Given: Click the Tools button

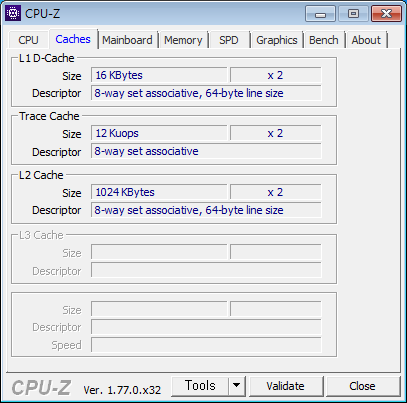Looking at the screenshot, I should (200, 386).
